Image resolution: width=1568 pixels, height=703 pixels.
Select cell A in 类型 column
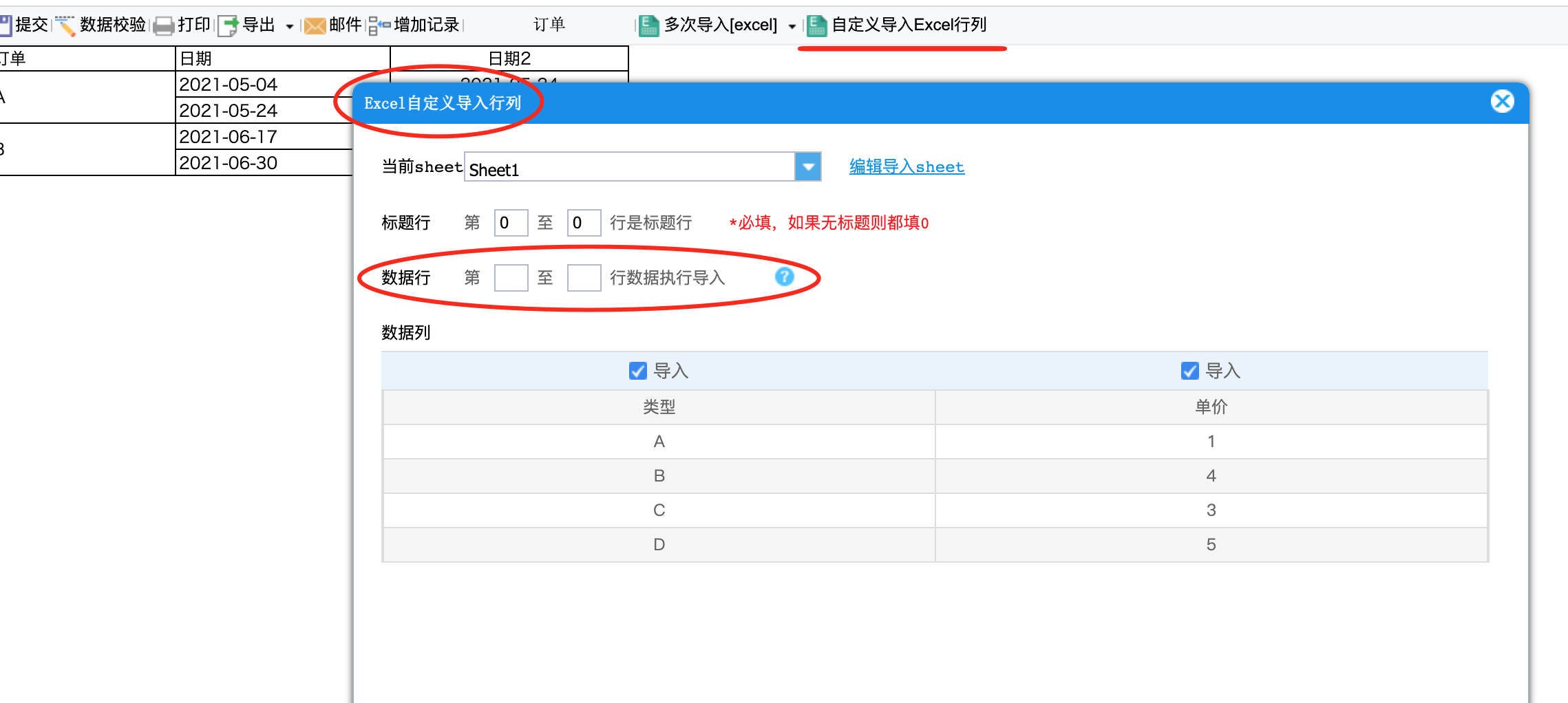[x=659, y=442]
